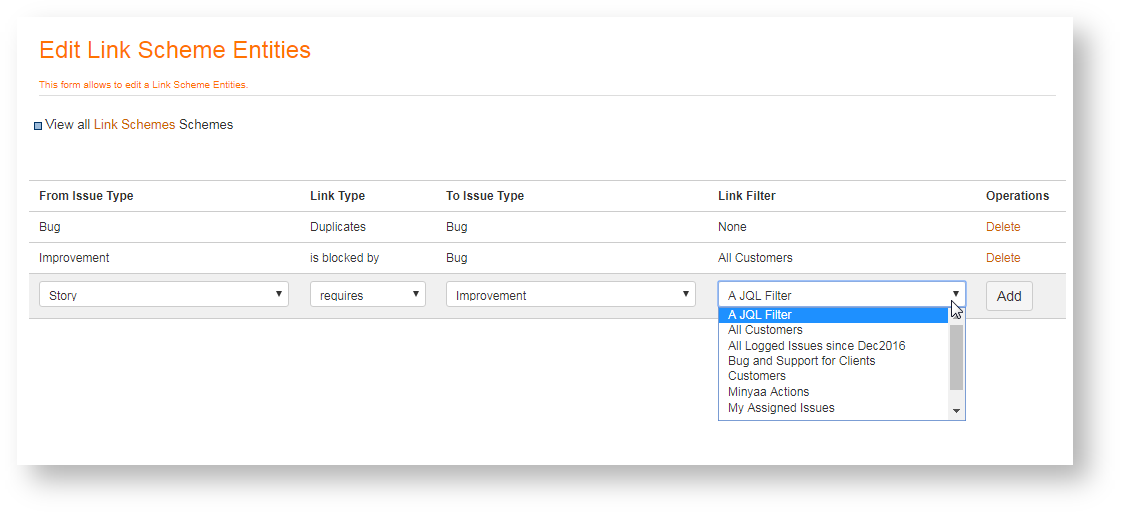Viewport: 1121px width, 513px height.
Task: Pick 'Bug and Support for Clients' filter
Action: pos(801,361)
